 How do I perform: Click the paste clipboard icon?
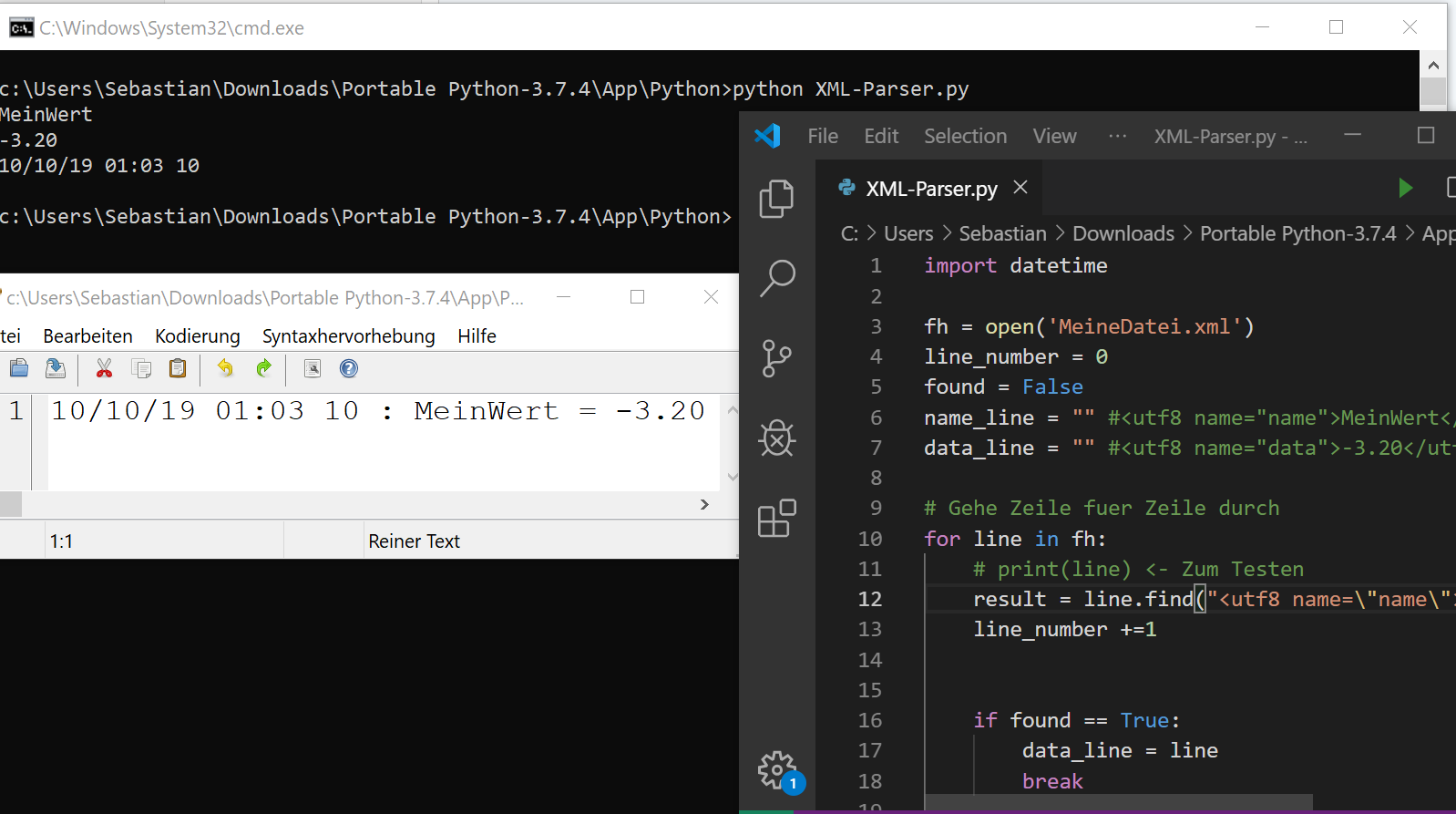click(x=178, y=368)
